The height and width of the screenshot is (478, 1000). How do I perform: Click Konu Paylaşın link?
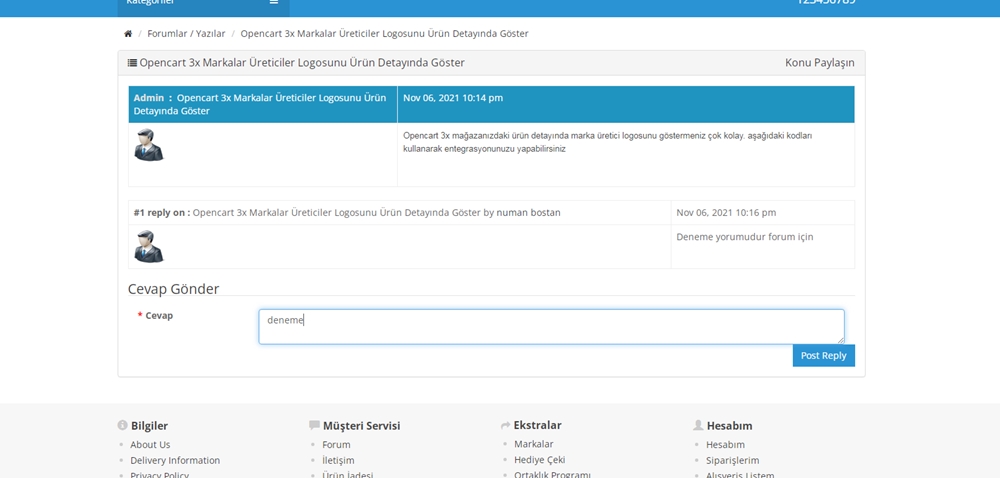[x=820, y=63]
